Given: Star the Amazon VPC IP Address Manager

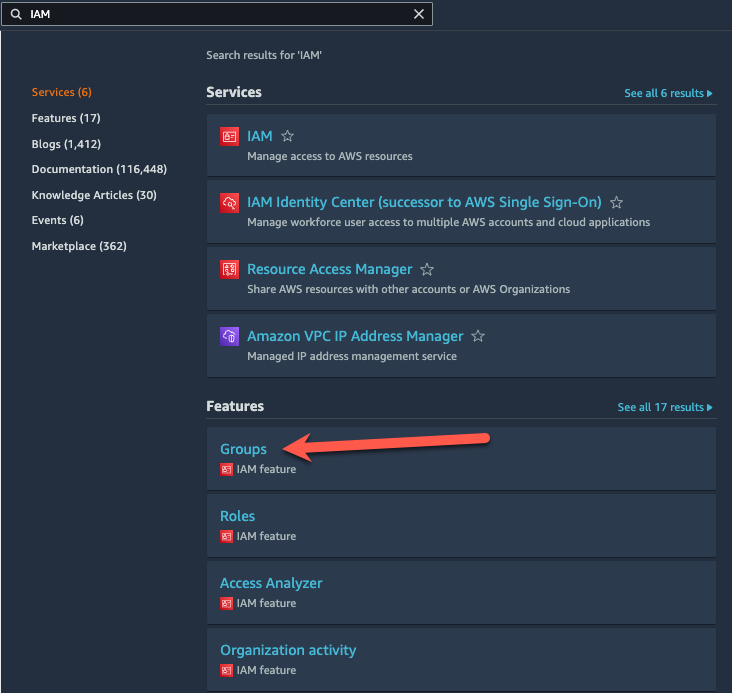Looking at the screenshot, I should click(478, 337).
